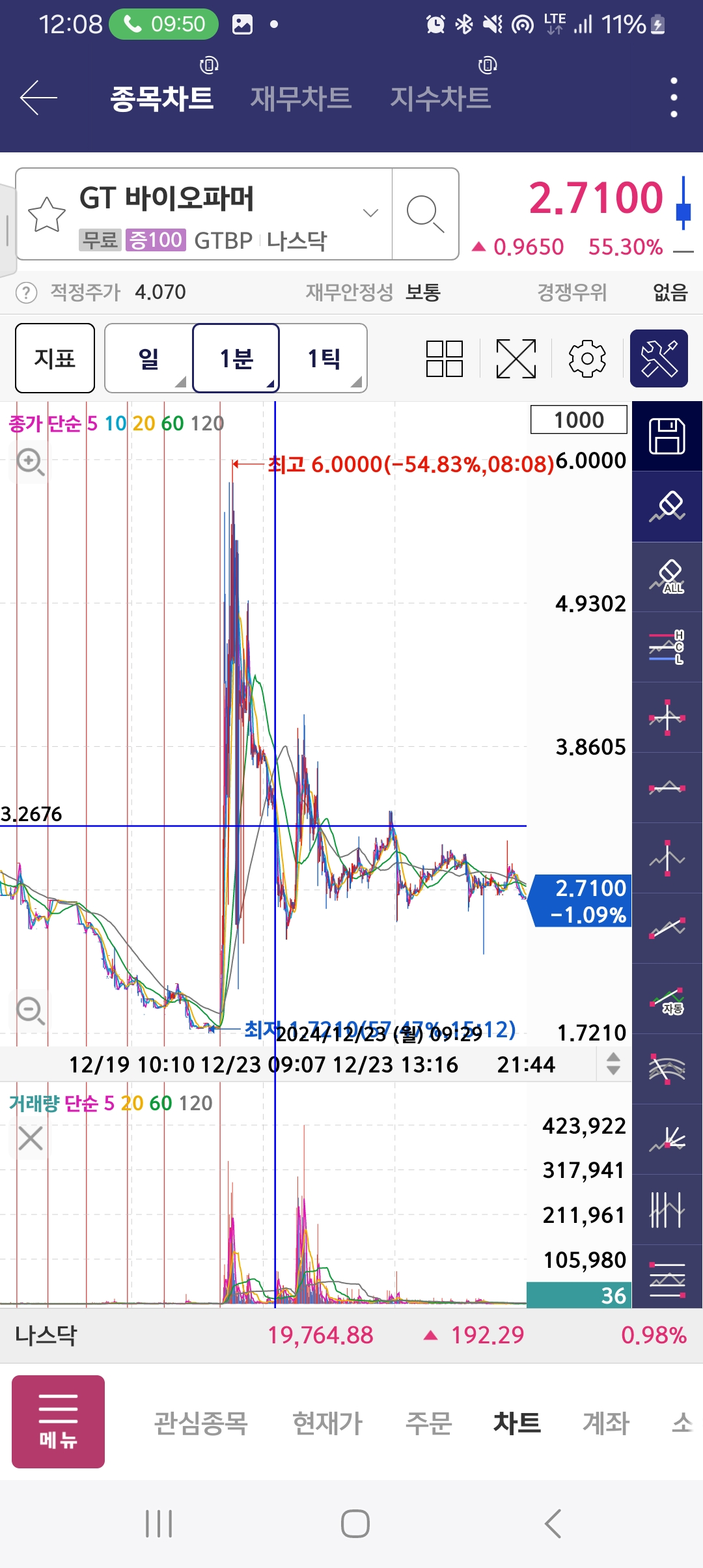Open the Android recent apps button

coord(159,1524)
